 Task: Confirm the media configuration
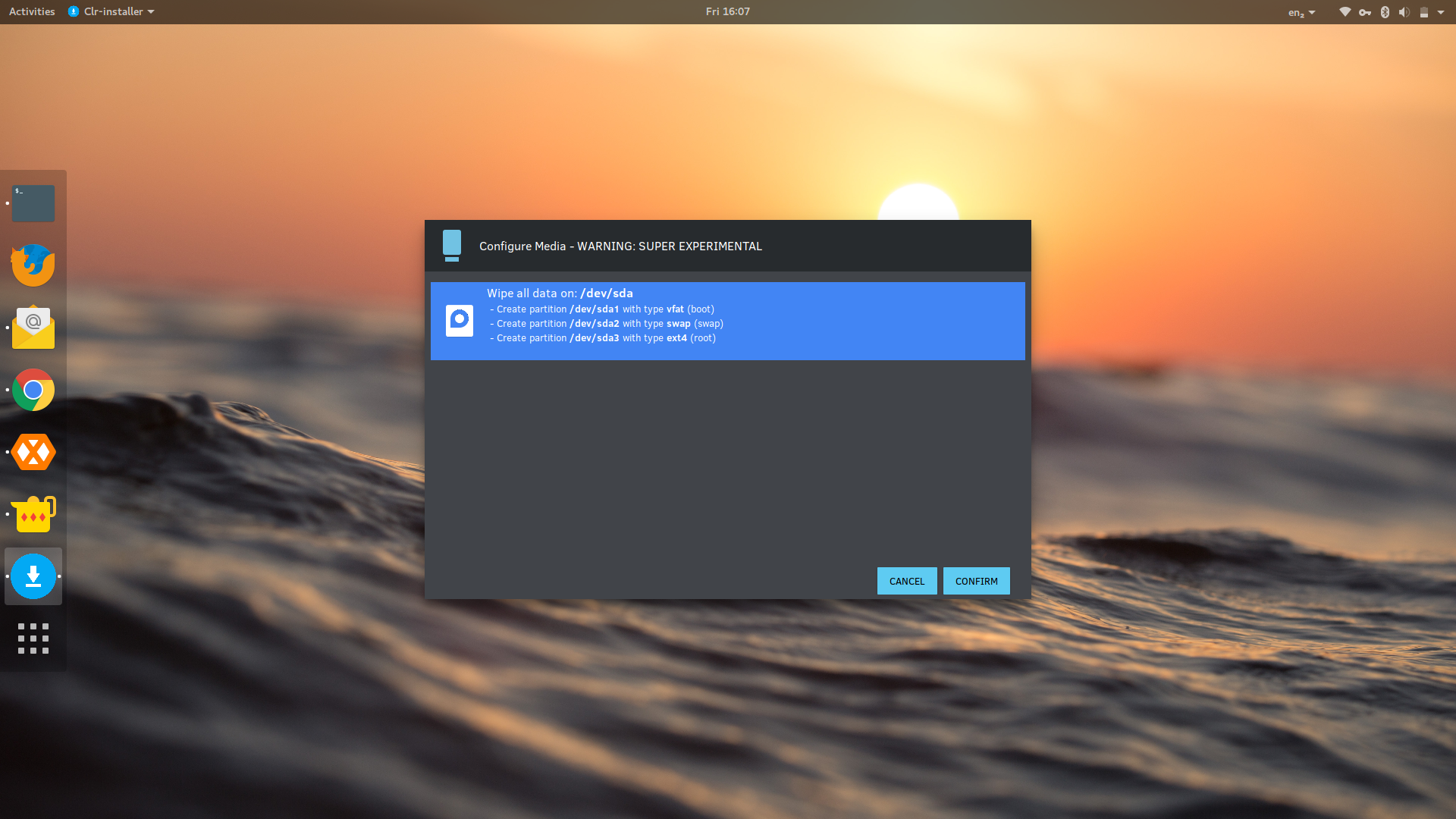977,581
